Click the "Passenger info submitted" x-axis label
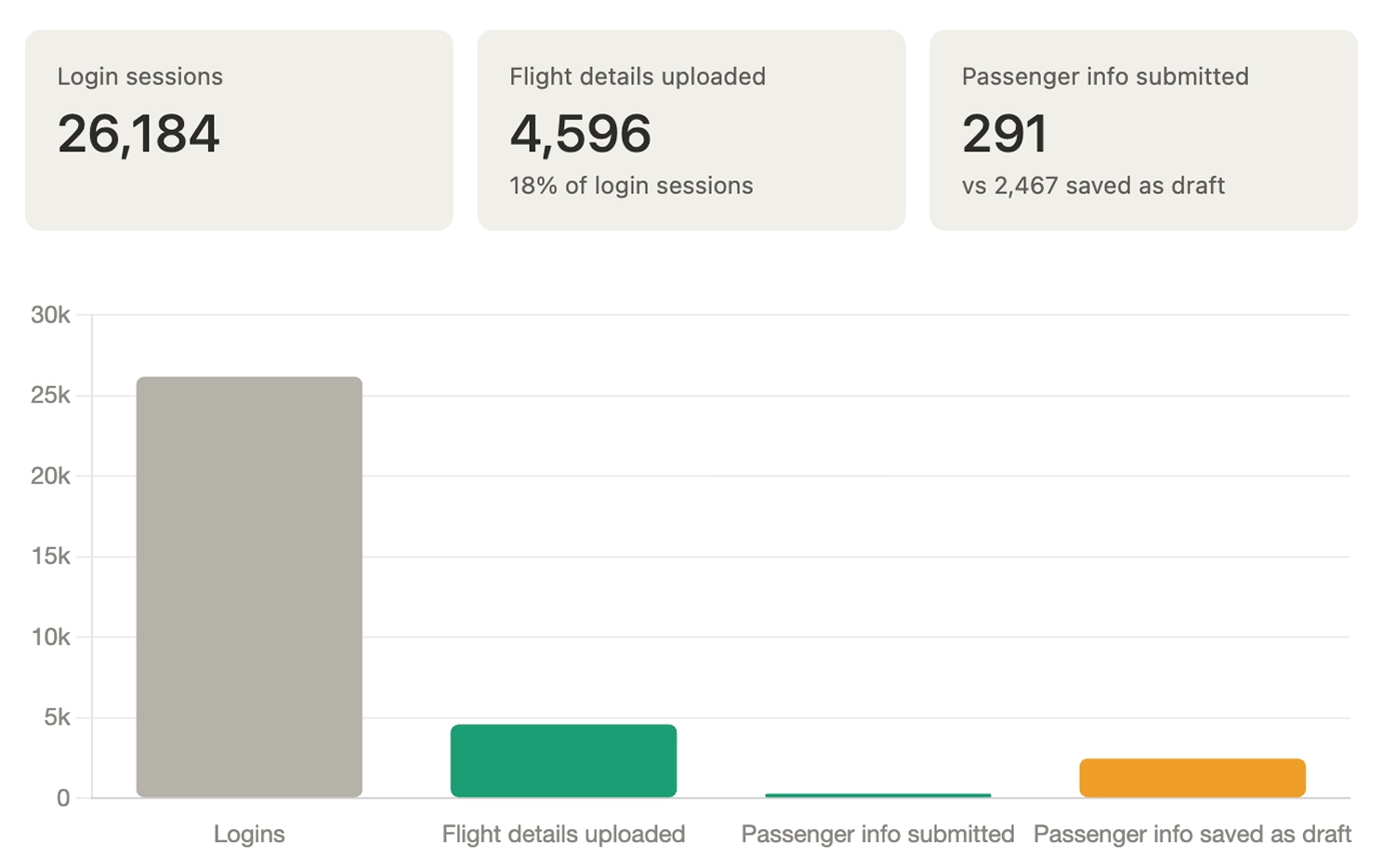The width and height of the screenshot is (1383, 868). (x=877, y=835)
